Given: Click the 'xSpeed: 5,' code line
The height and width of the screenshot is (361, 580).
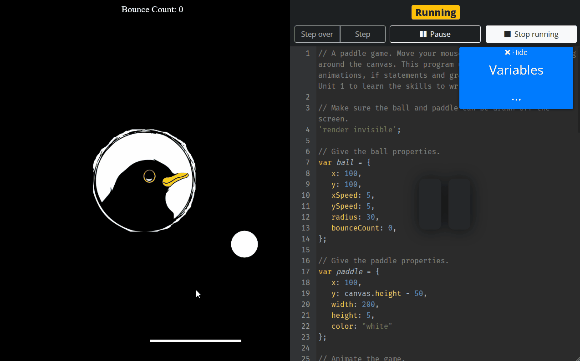Looking at the screenshot, I should 353,195.
